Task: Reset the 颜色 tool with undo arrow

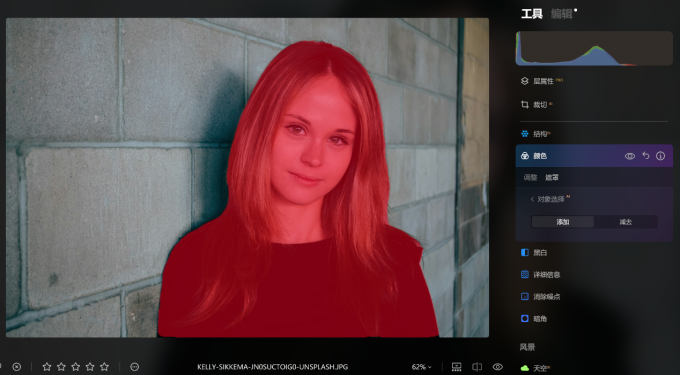Action: pyautogui.click(x=646, y=156)
